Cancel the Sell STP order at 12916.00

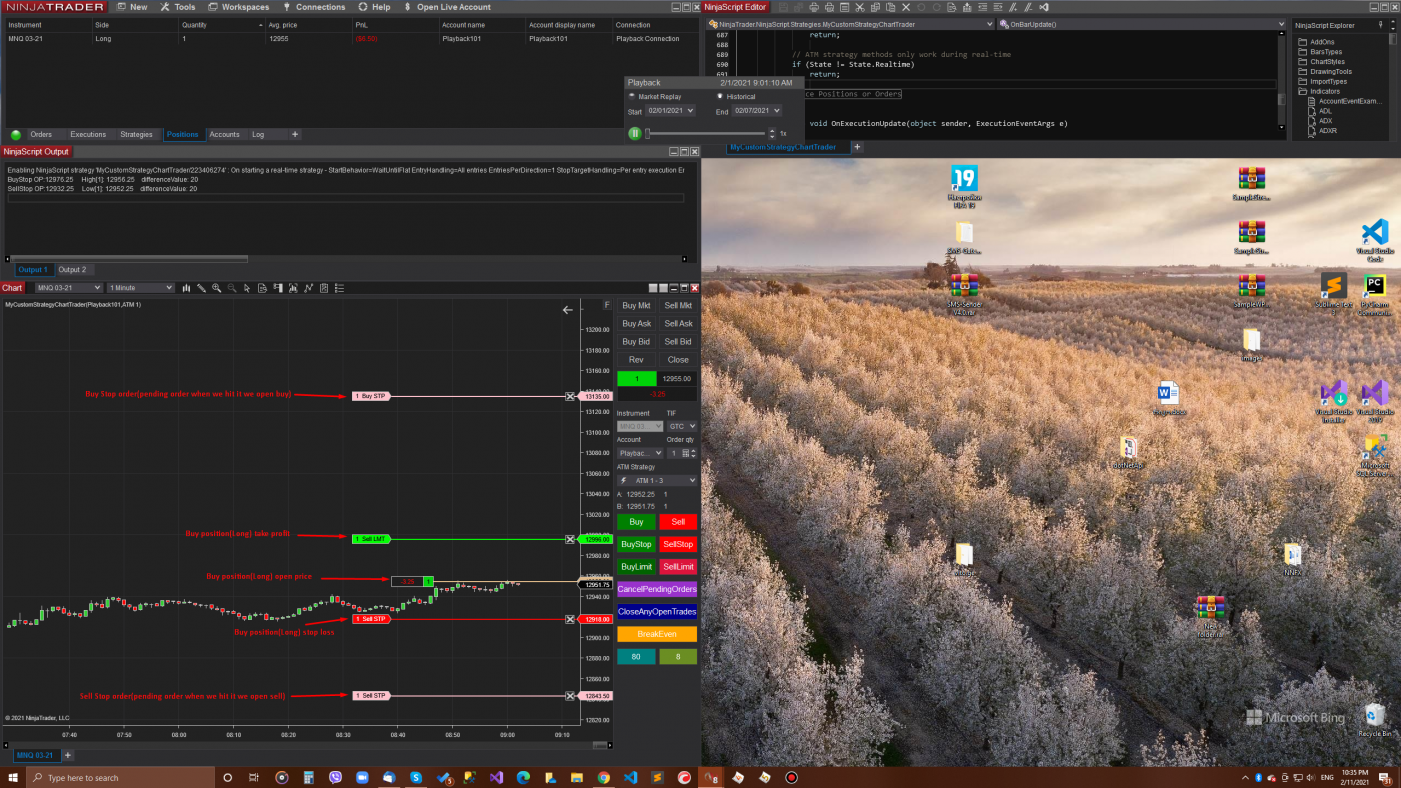[x=570, y=619]
